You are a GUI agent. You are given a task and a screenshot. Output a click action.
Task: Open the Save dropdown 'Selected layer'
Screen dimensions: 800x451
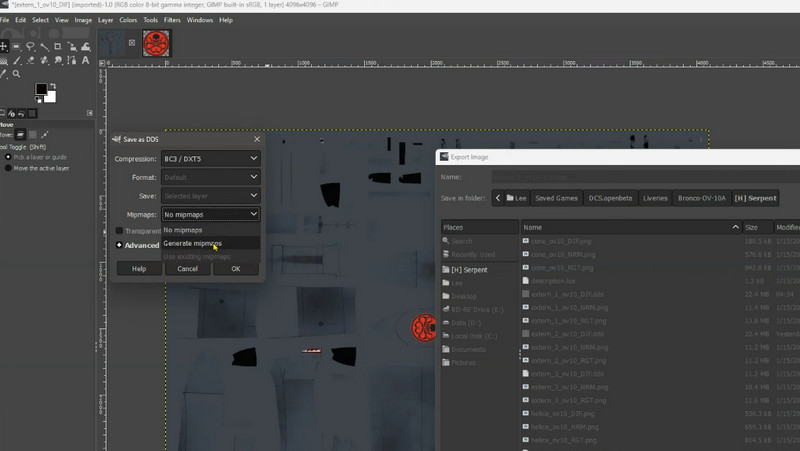point(211,196)
